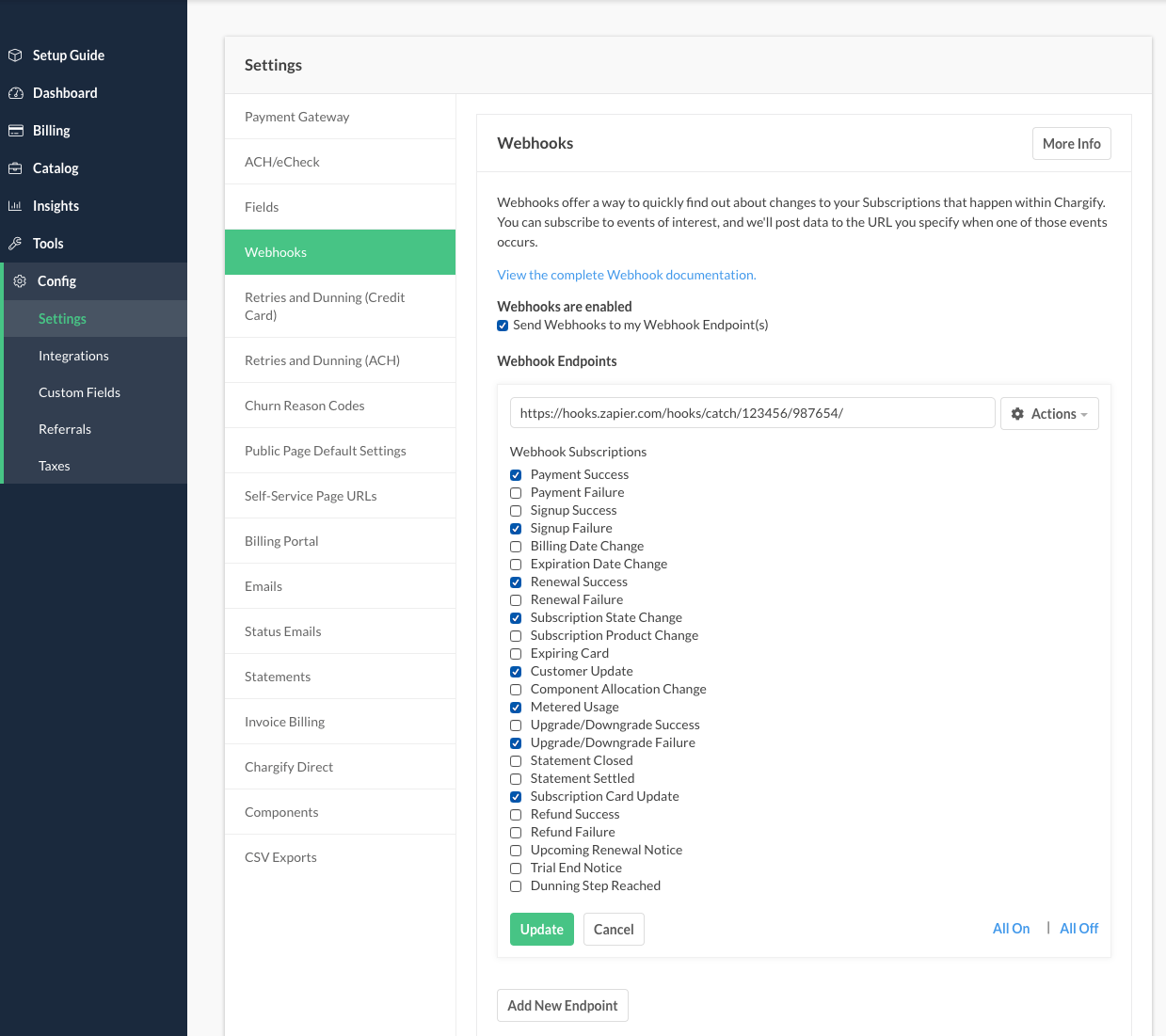
Task: Open Insights in the sidebar
Action: pyautogui.click(x=56, y=206)
